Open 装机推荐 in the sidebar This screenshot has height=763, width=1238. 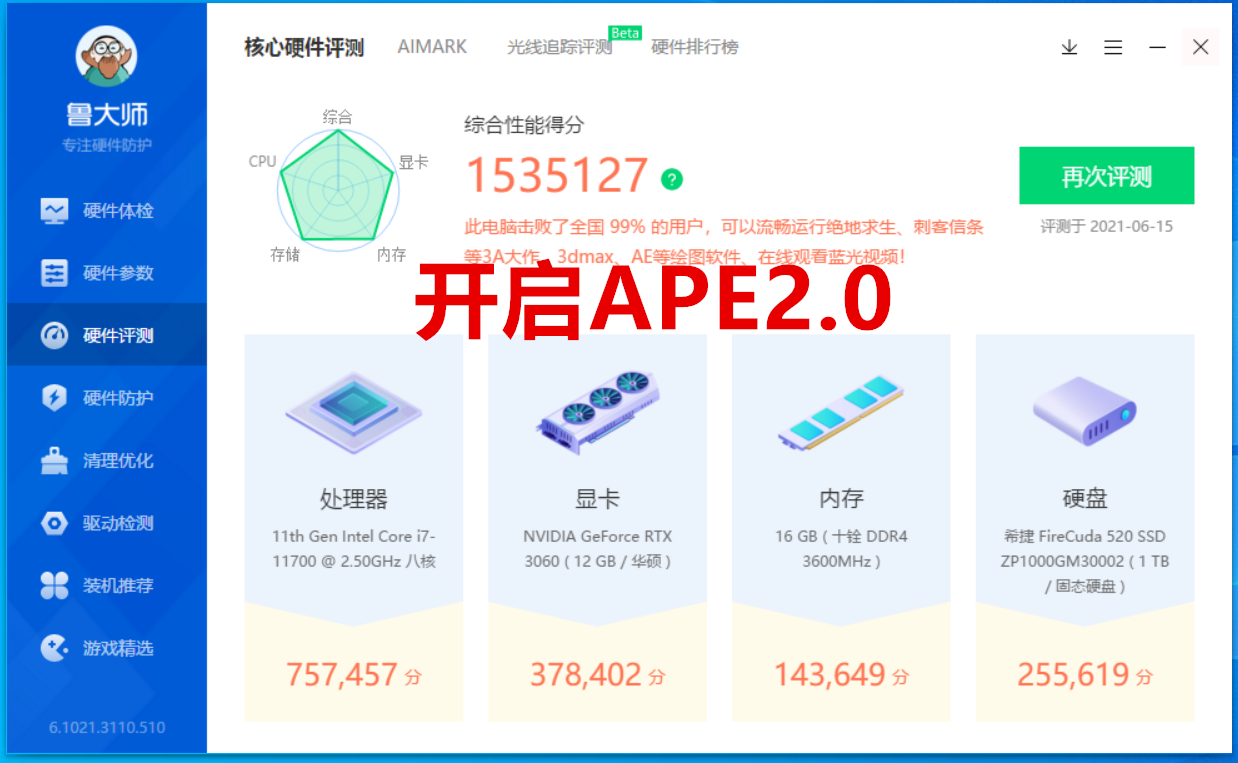[x=106, y=585]
